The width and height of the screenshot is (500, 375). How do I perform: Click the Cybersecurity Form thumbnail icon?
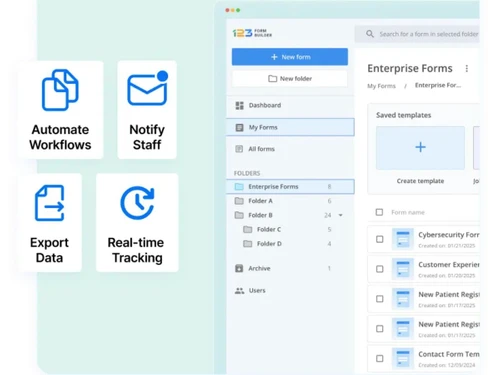tap(403, 239)
